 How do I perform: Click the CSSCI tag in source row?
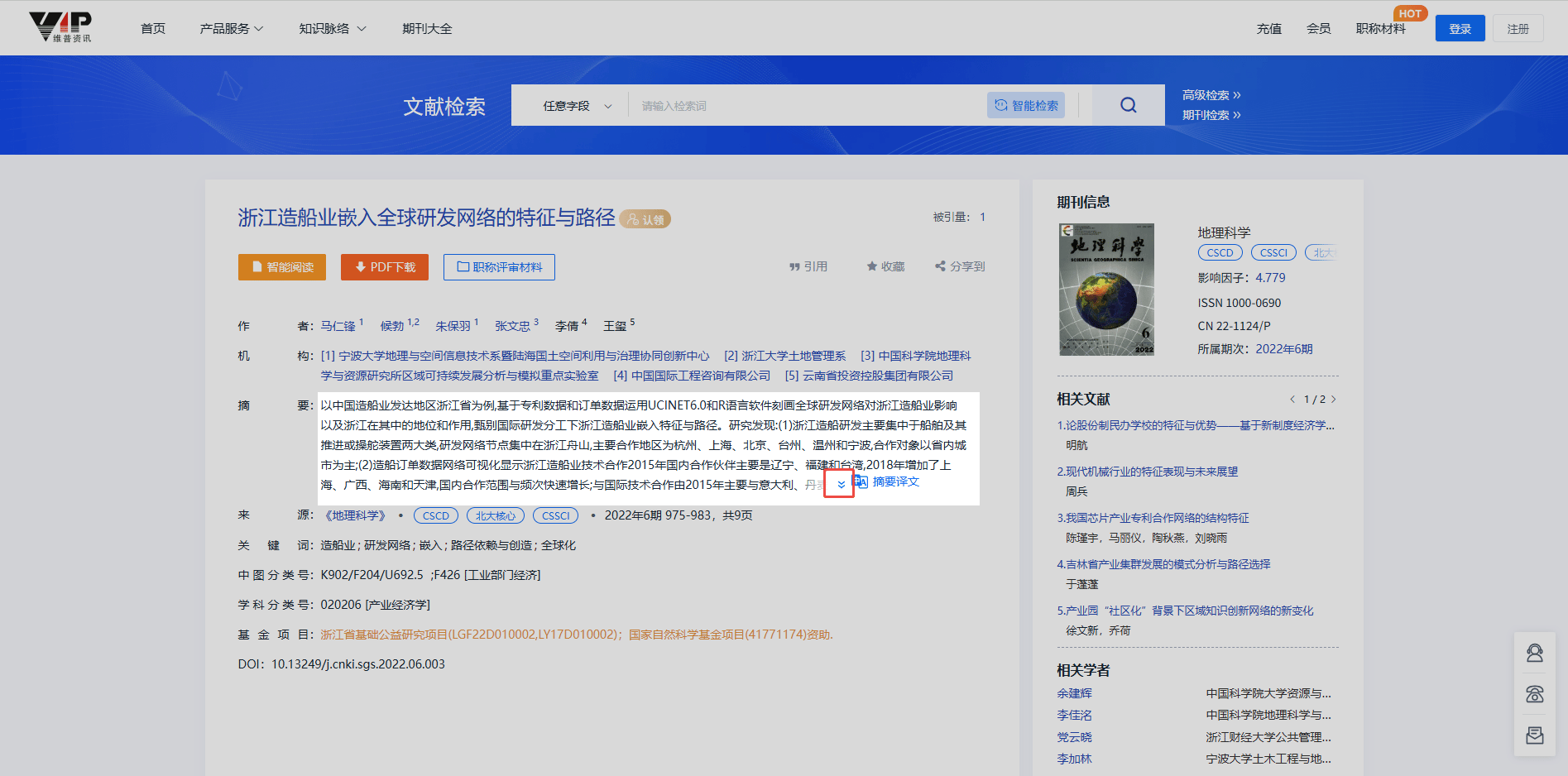pos(556,515)
